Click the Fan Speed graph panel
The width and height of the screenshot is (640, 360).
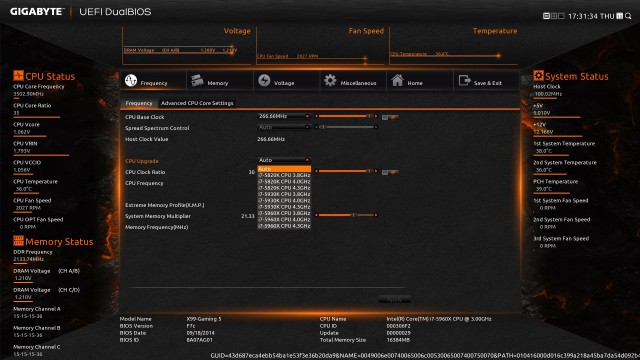tap(320, 46)
